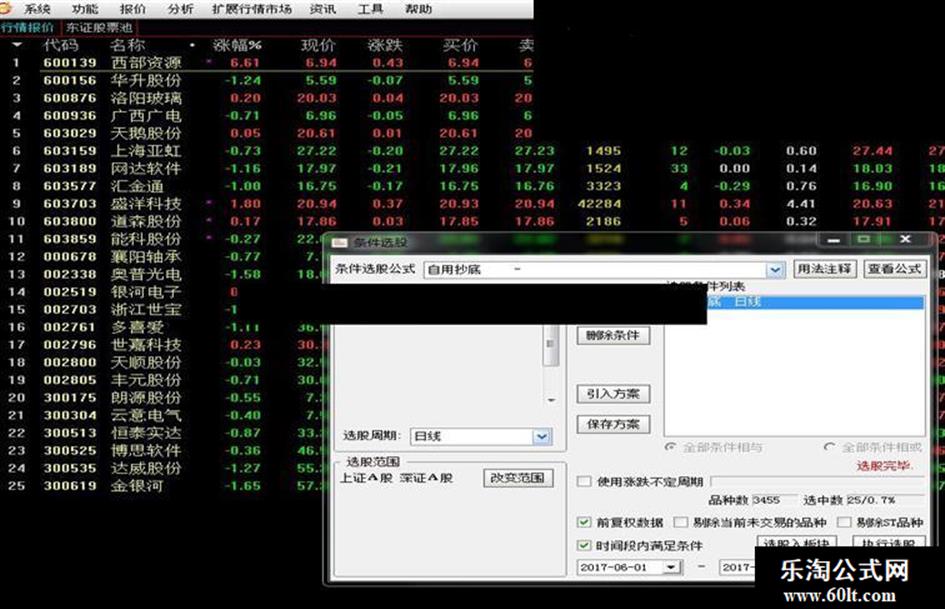The height and width of the screenshot is (609, 945).
Task: Select stock row 600139 西部资源
Action: [x=266, y=63]
